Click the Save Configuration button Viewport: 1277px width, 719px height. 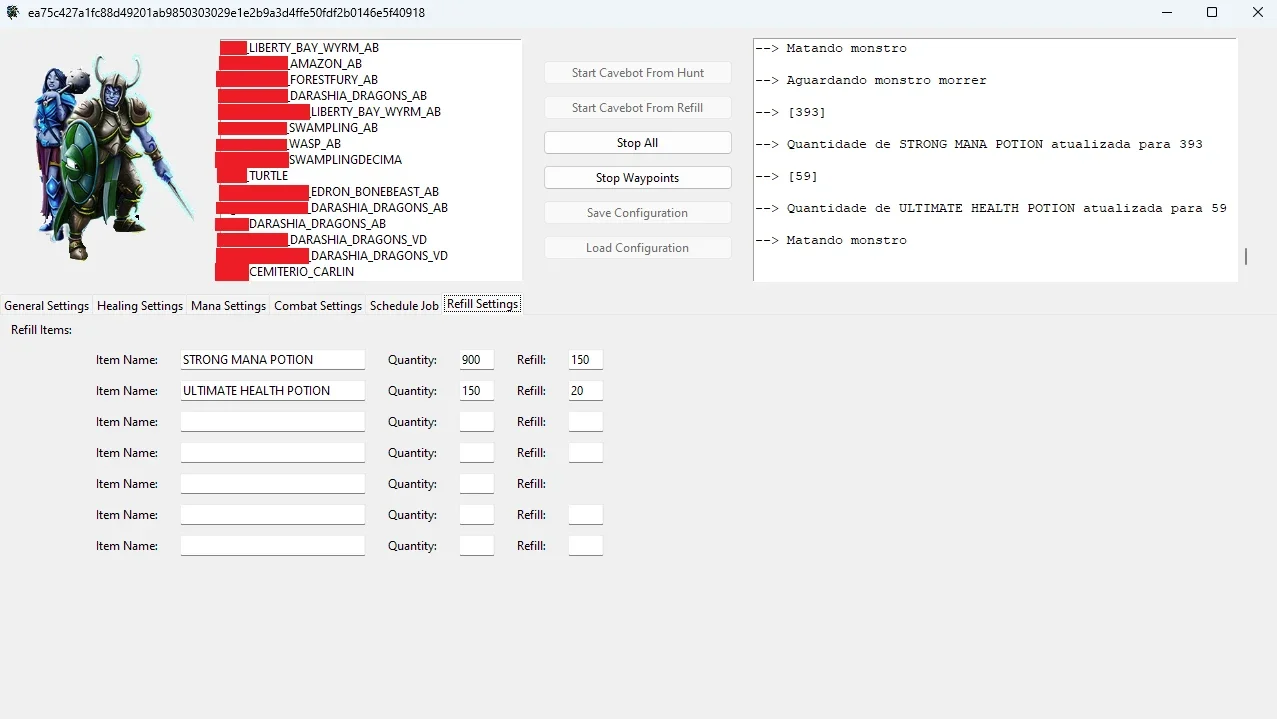pyautogui.click(x=638, y=213)
